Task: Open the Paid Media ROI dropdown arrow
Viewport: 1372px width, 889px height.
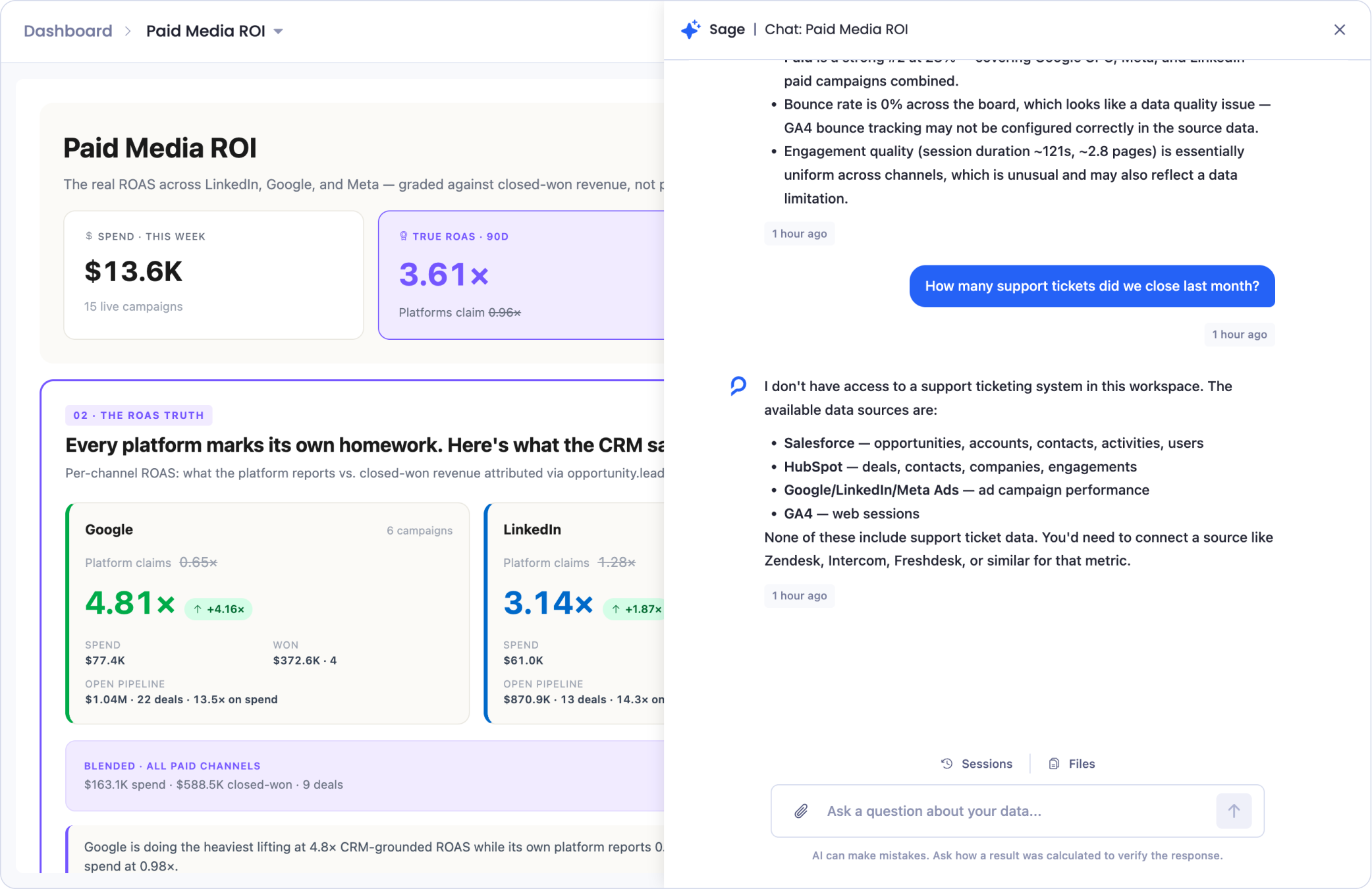Action: click(279, 32)
